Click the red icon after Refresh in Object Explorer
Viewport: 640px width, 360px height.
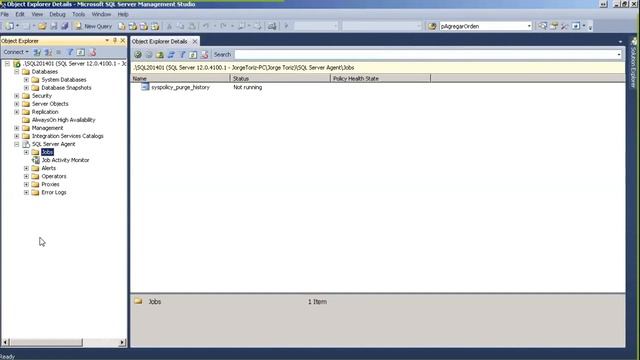tap(93, 52)
